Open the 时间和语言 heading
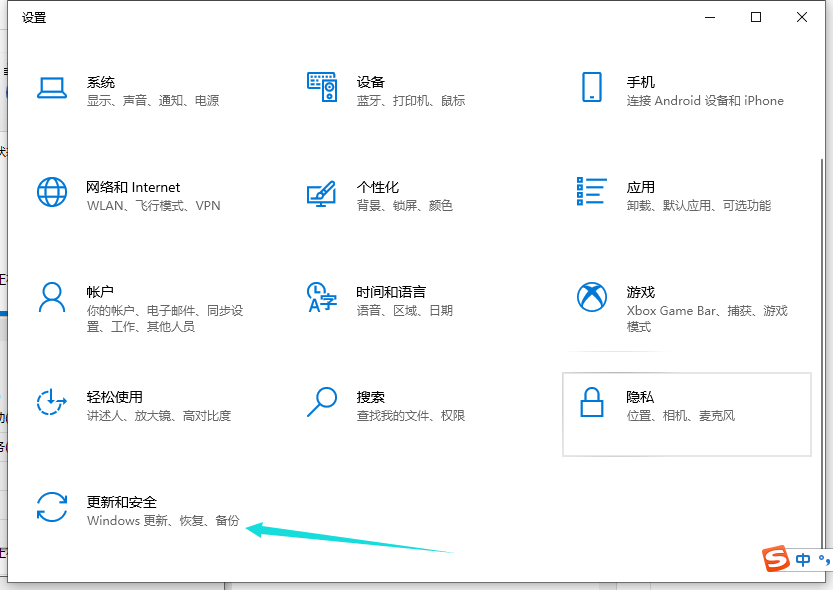 [x=391, y=292]
